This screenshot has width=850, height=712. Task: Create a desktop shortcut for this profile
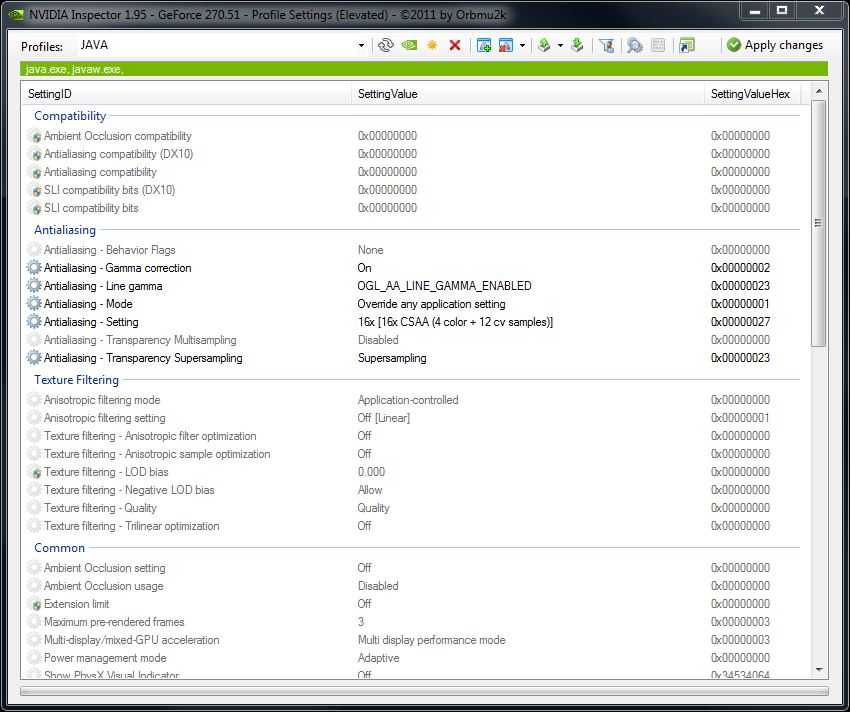pyautogui.click(x=686, y=46)
